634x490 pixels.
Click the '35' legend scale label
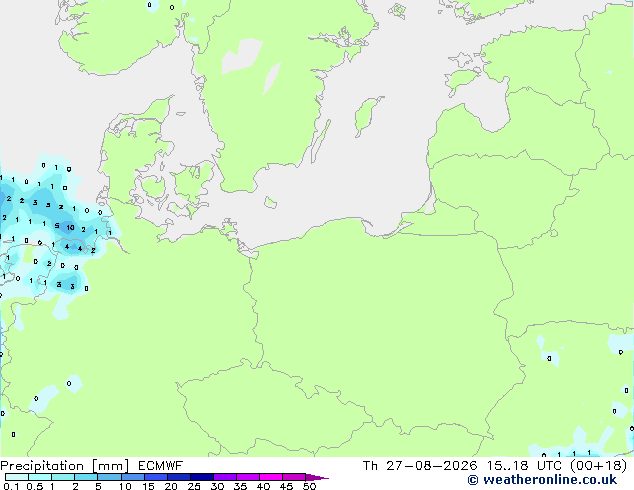(240, 486)
